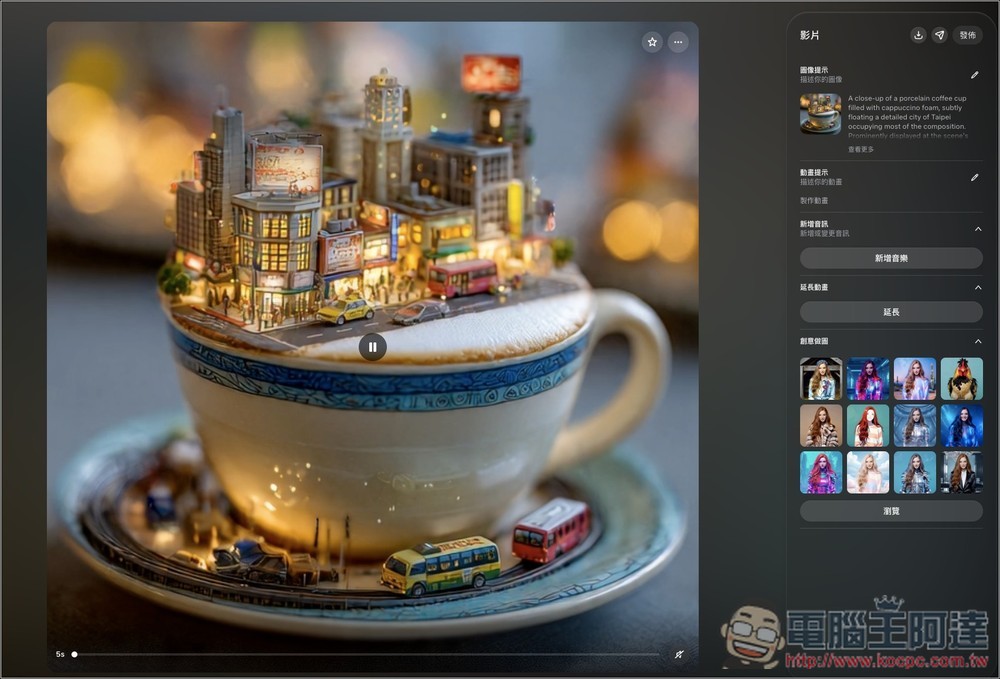Select the black blazer woman style thumbnail
Image resolution: width=1000 pixels, height=679 pixels.
961,472
